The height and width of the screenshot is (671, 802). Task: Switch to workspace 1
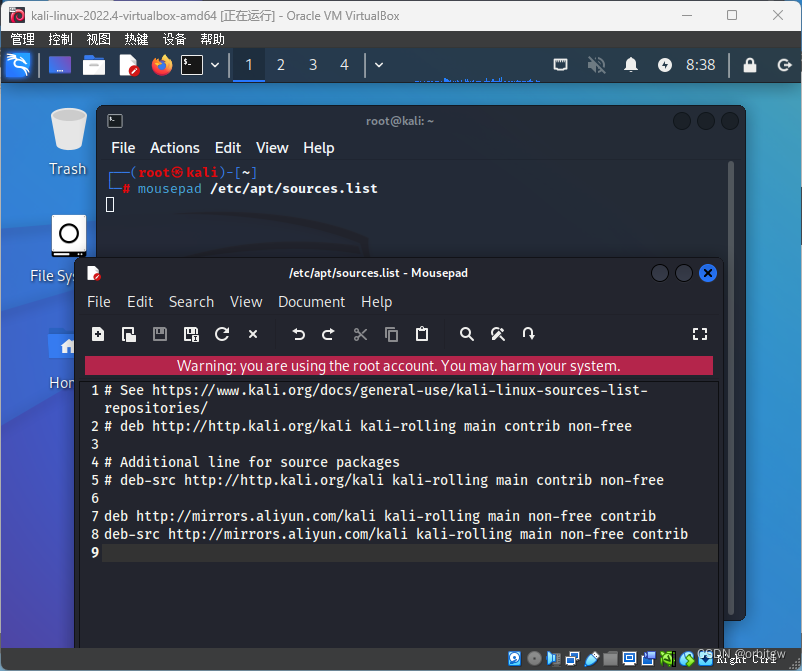[x=249, y=65]
